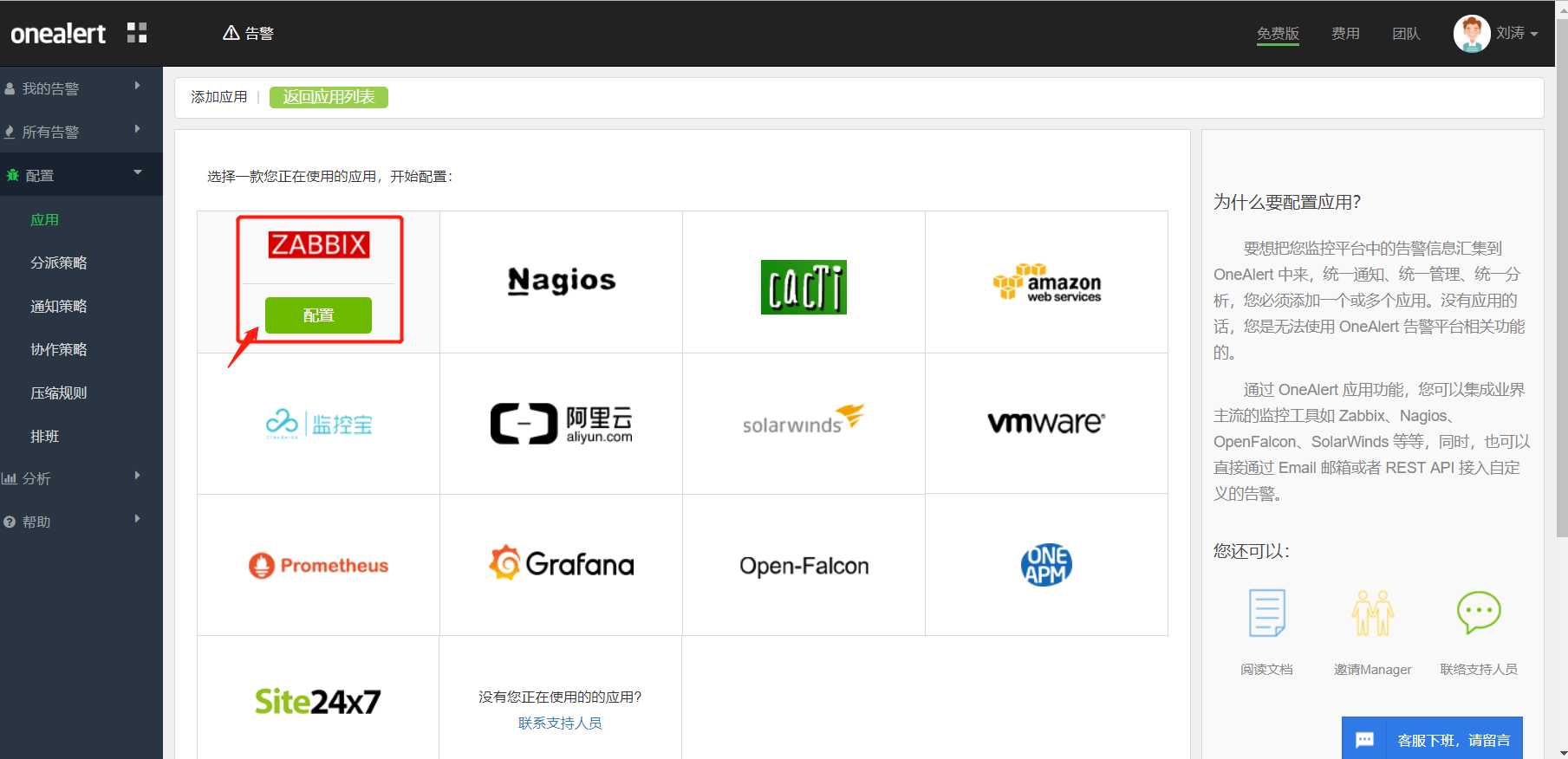Viewport: 1568px width, 759px height.
Task: Click the onealert logo
Action: click(x=58, y=34)
